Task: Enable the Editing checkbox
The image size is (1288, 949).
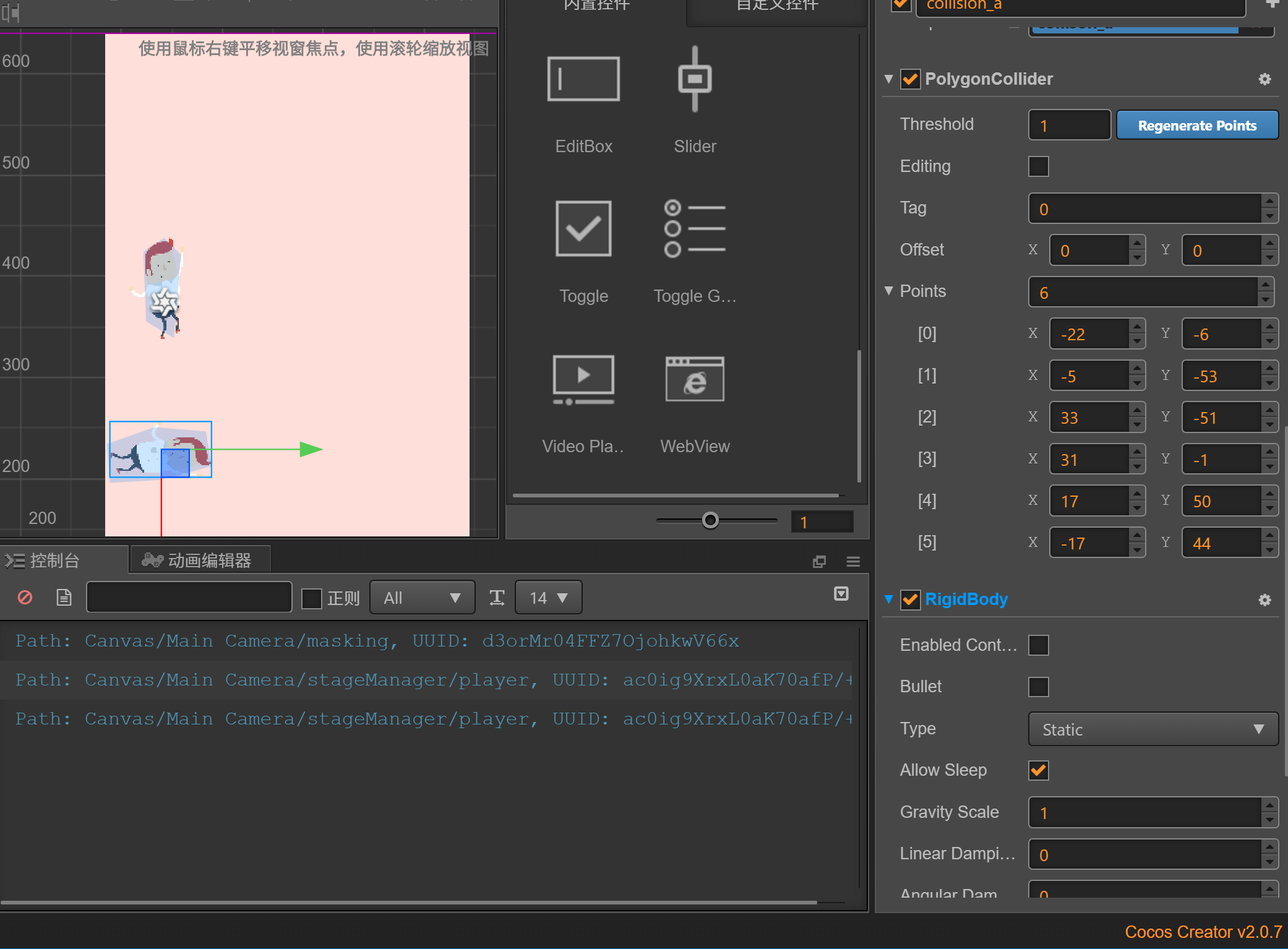Action: click(1038, 166)
